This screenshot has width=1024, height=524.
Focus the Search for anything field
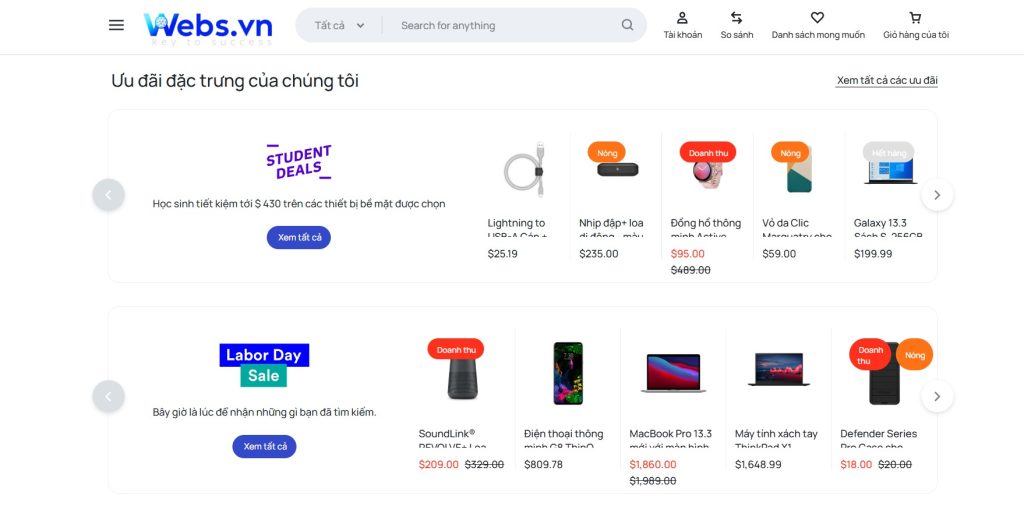point(505,25)
